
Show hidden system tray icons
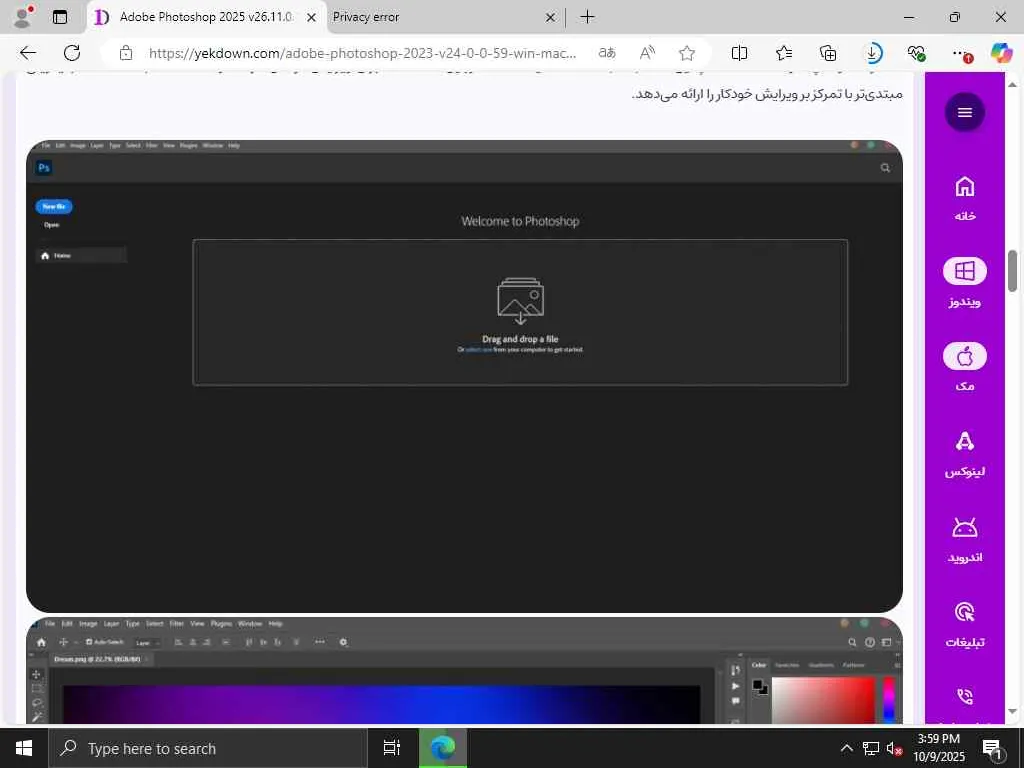coord(846,748)
